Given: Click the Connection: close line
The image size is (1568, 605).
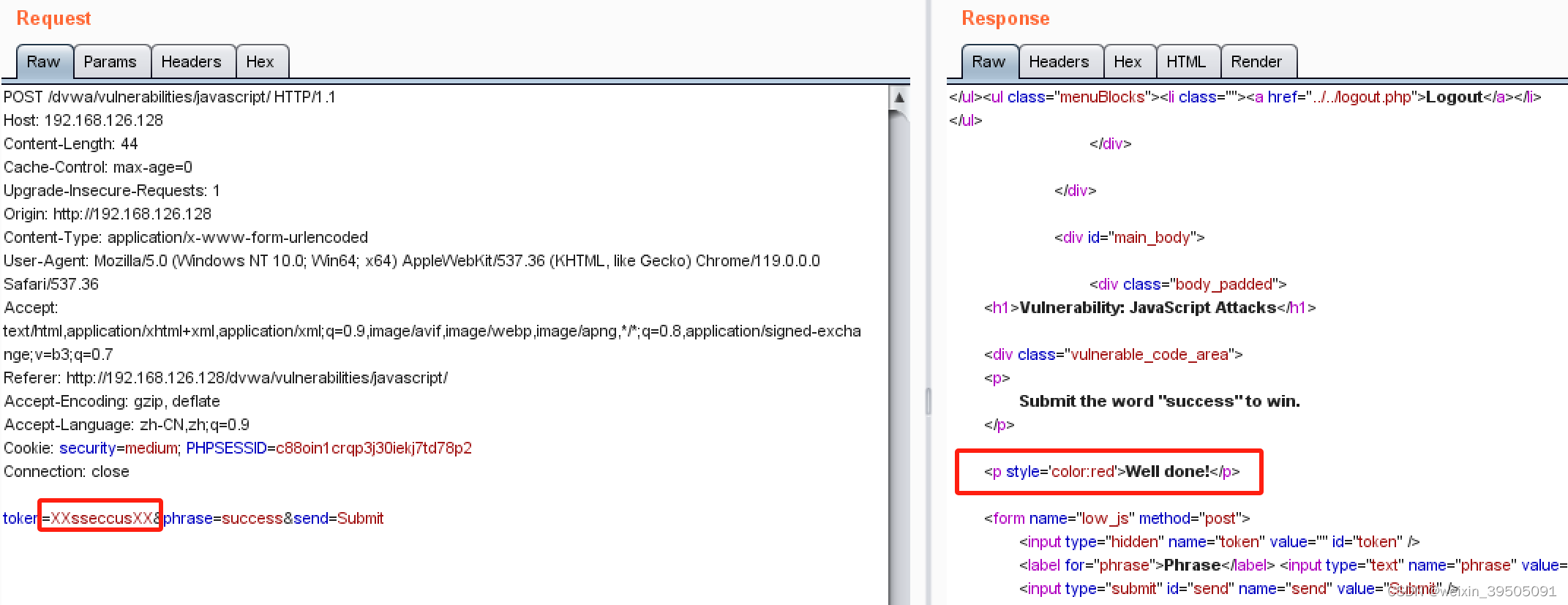Looking at the screenshot, I should coord(67,472).
